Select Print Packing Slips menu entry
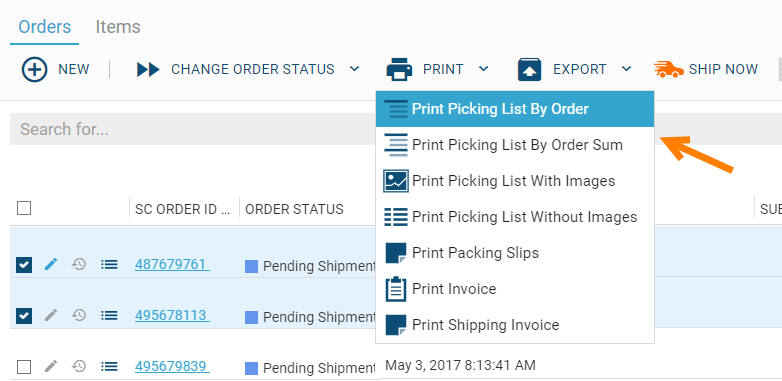Image resolution: width=782 pixels, height=381 pixels. click(x=515, y=253)
